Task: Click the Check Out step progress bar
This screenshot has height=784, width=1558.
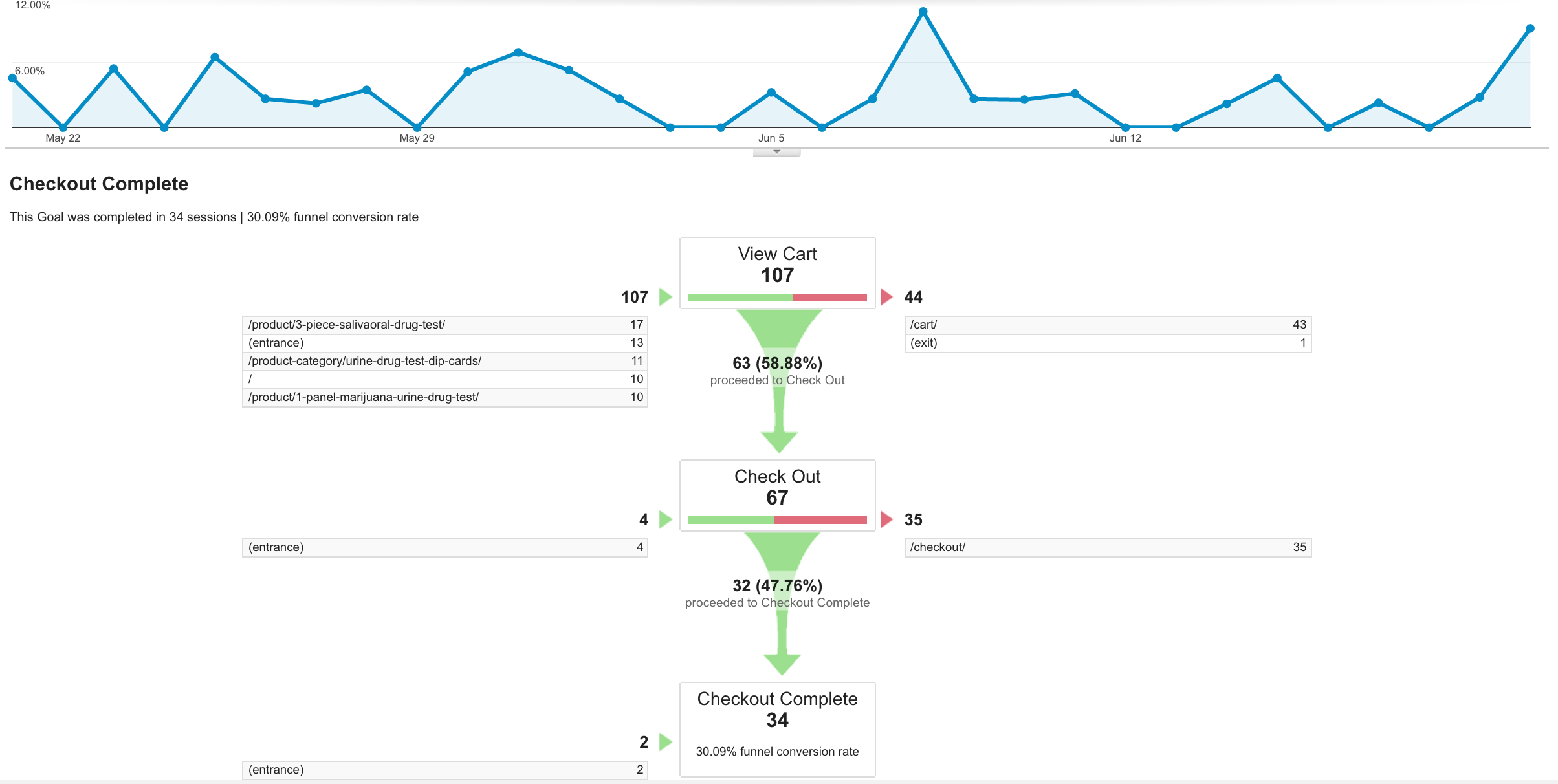Action: (x=777, y=520)
